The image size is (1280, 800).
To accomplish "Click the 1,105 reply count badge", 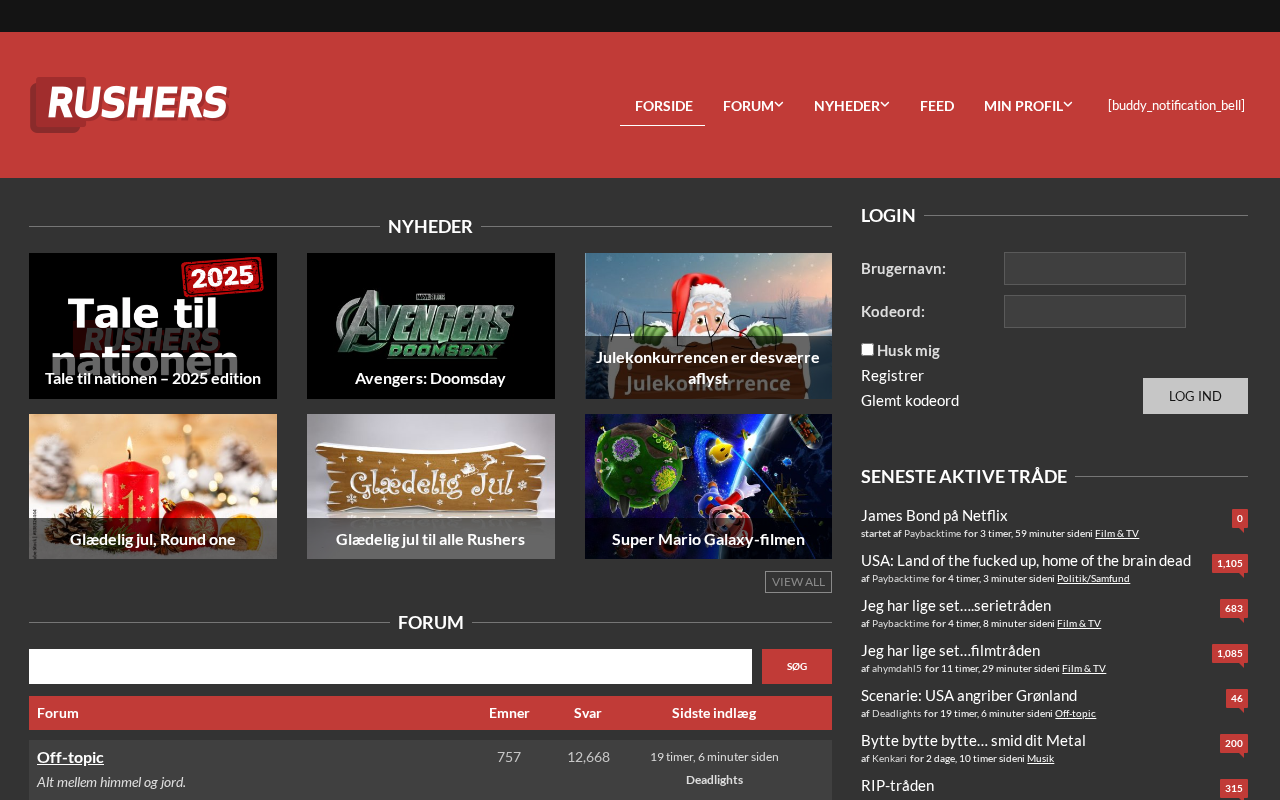I will point(1230,563).
